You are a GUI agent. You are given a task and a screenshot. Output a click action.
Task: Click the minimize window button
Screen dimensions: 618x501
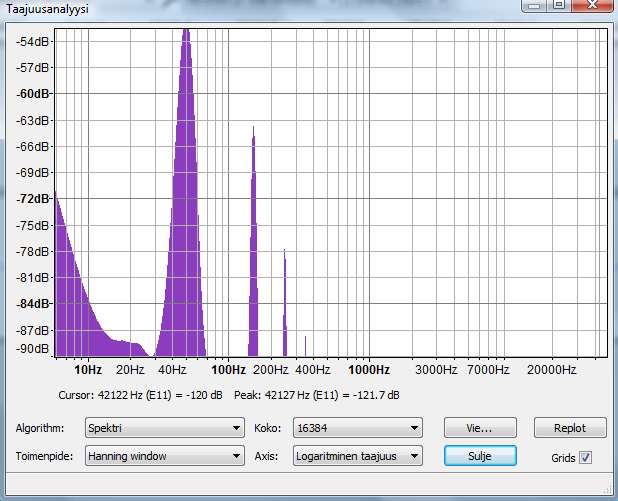pos(534,5)
